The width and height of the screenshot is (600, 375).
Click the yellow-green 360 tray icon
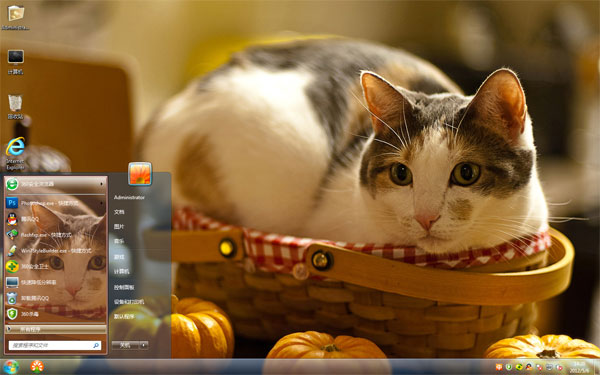pos(519,367)
